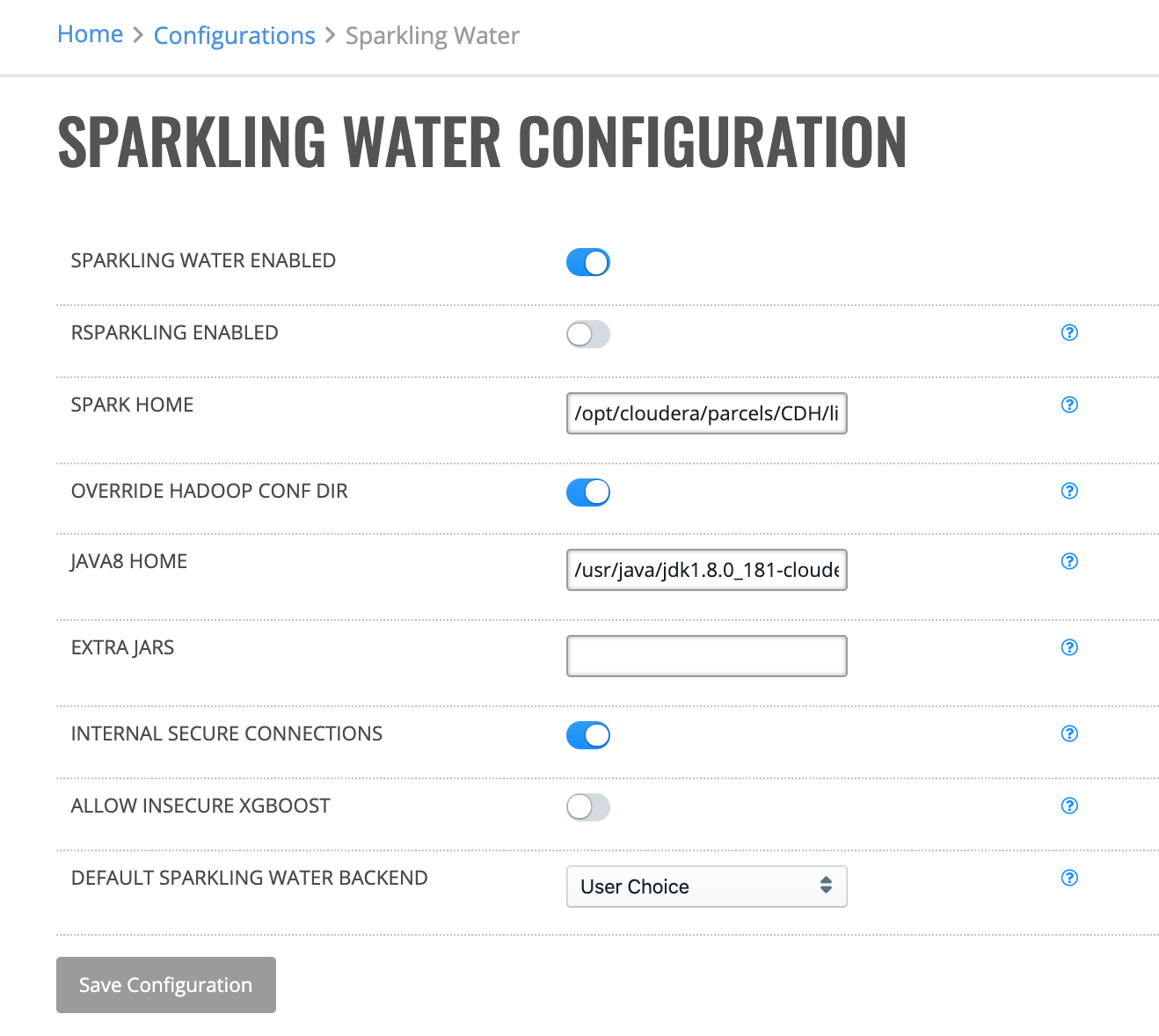Navigate to Configurations breadcrumb
The image size is (1159, 1036).
[x=234, y=36]
